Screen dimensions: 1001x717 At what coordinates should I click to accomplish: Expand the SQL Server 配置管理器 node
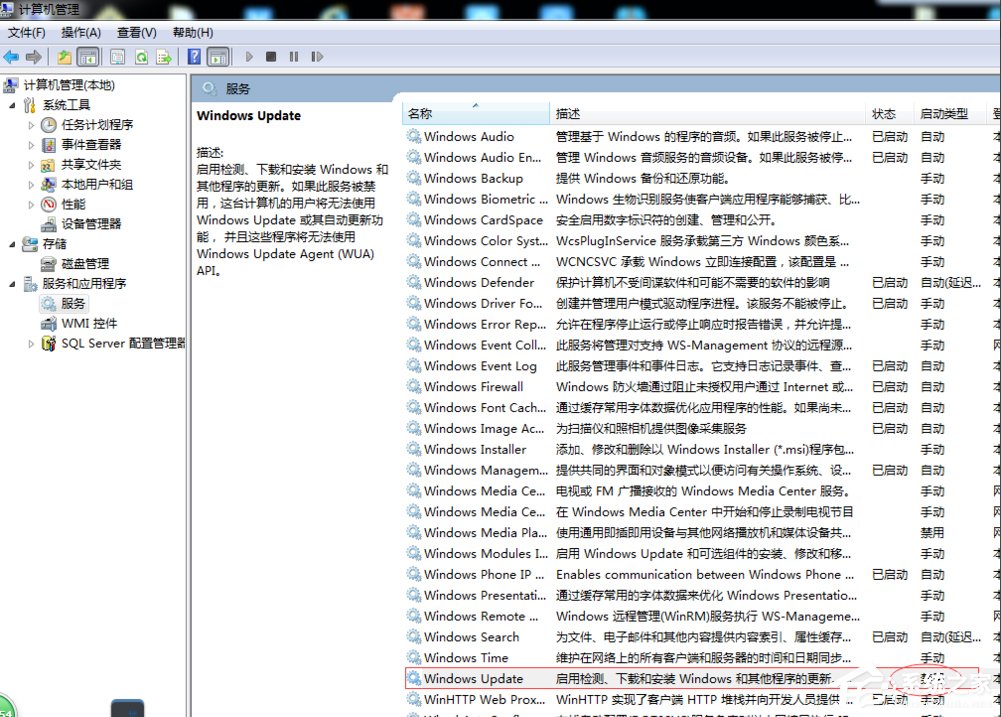click(30, 344)
